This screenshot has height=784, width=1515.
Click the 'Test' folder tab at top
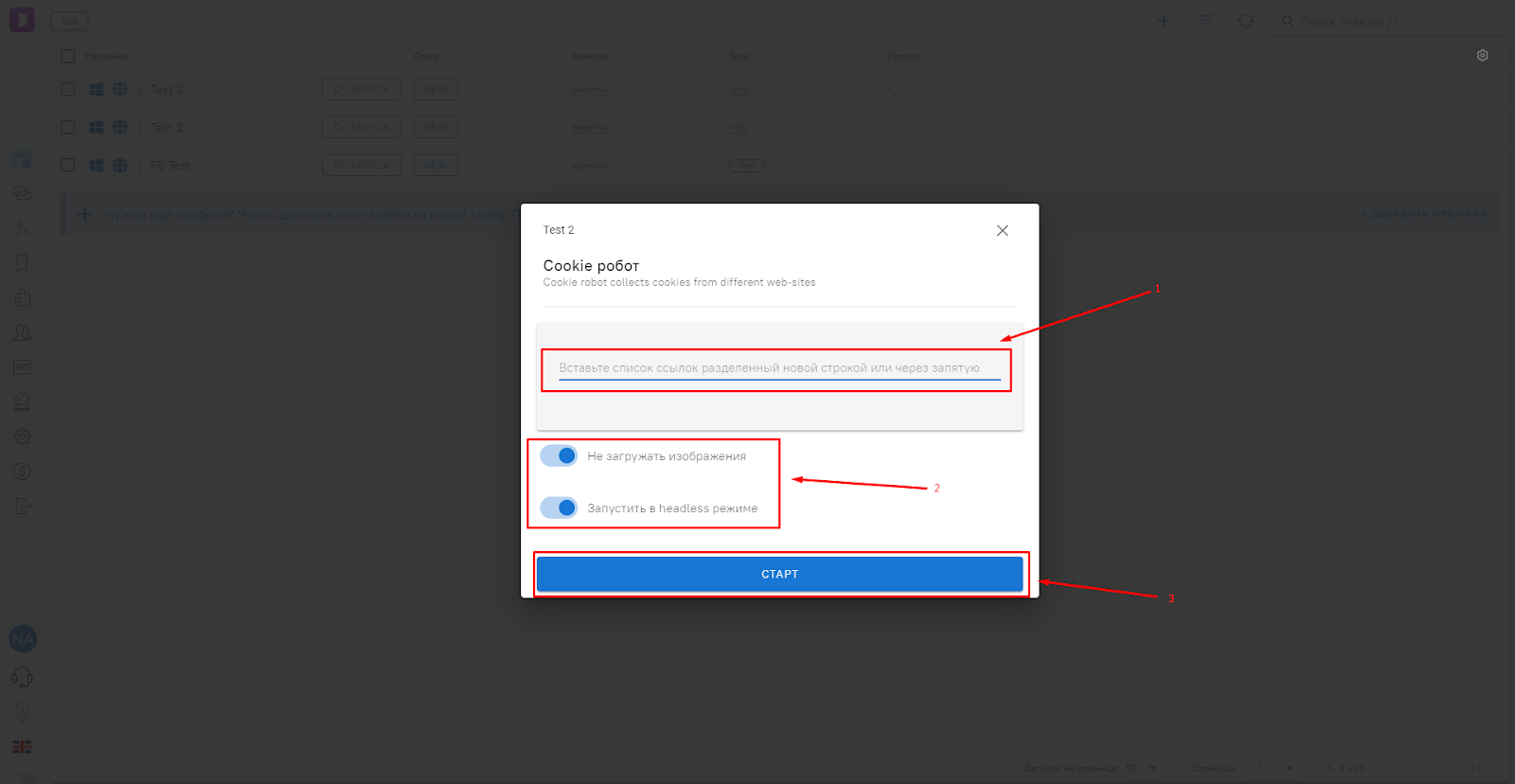[x=69, y=21]
